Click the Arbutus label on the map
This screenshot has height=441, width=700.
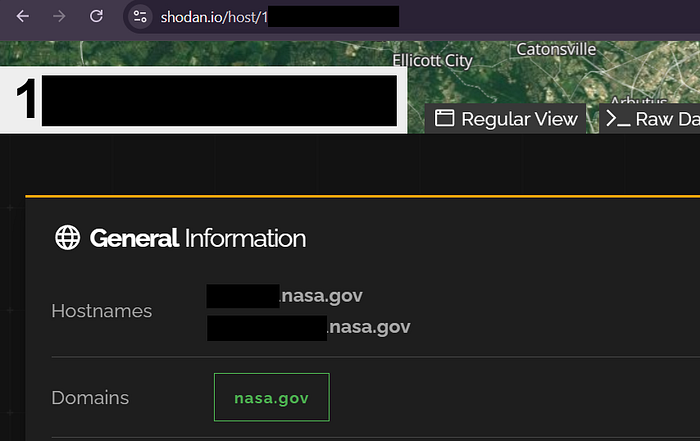click(639, 99)
